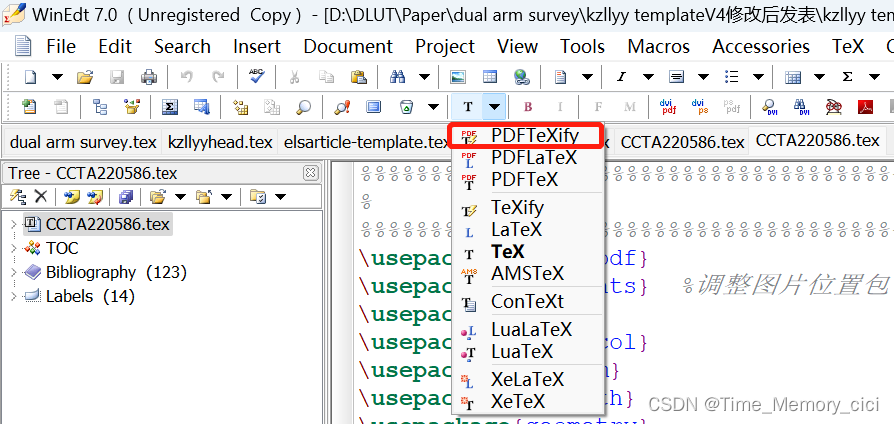Click the project tree icon in second toolbar

pos(100,107)
